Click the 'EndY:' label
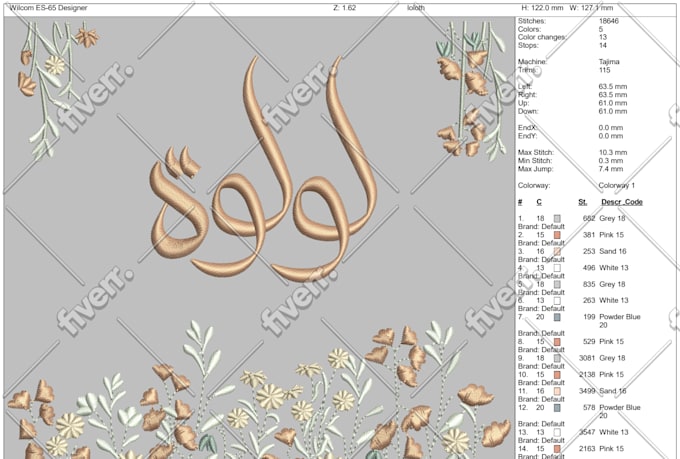This screenshot has width=680, height=459. point(527,136)
